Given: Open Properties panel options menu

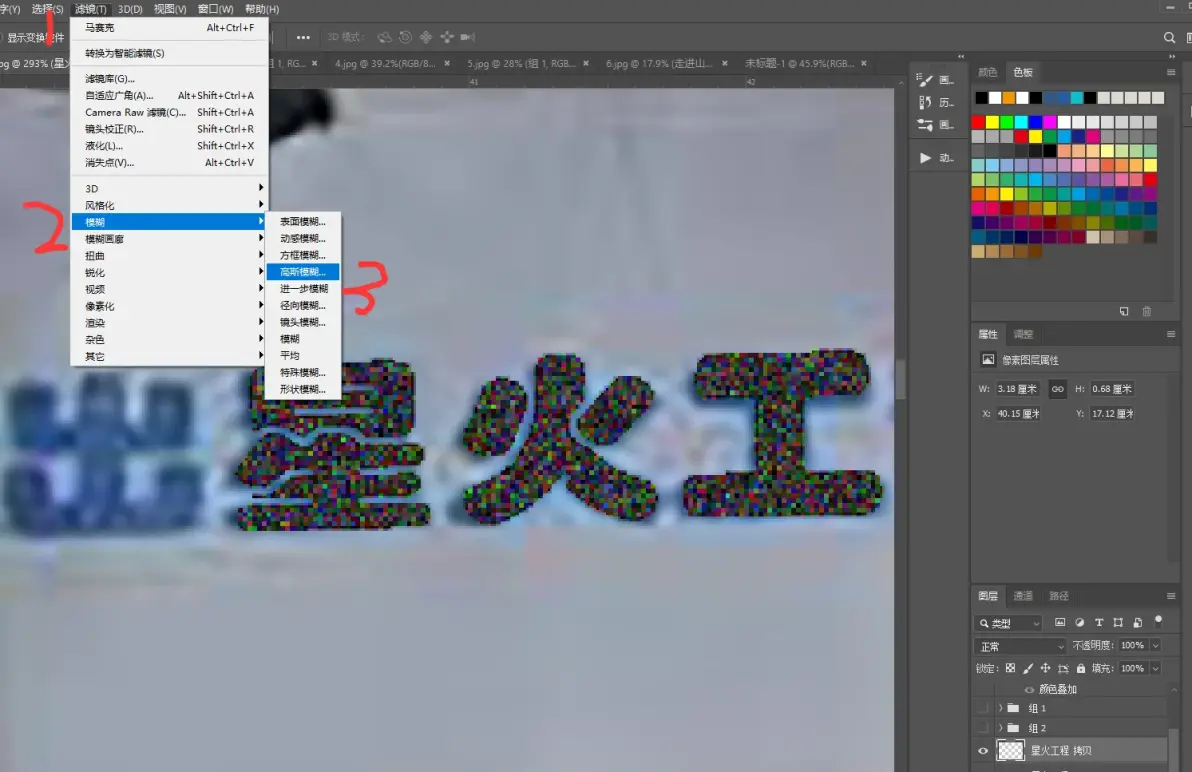Looking at the screenshot, I should point(1171,334).
